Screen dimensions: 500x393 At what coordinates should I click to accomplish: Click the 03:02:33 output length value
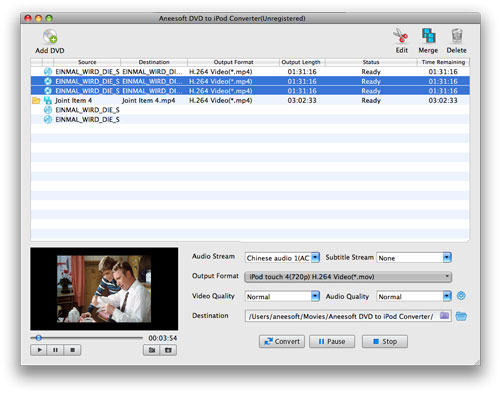(x=302, y=100)
